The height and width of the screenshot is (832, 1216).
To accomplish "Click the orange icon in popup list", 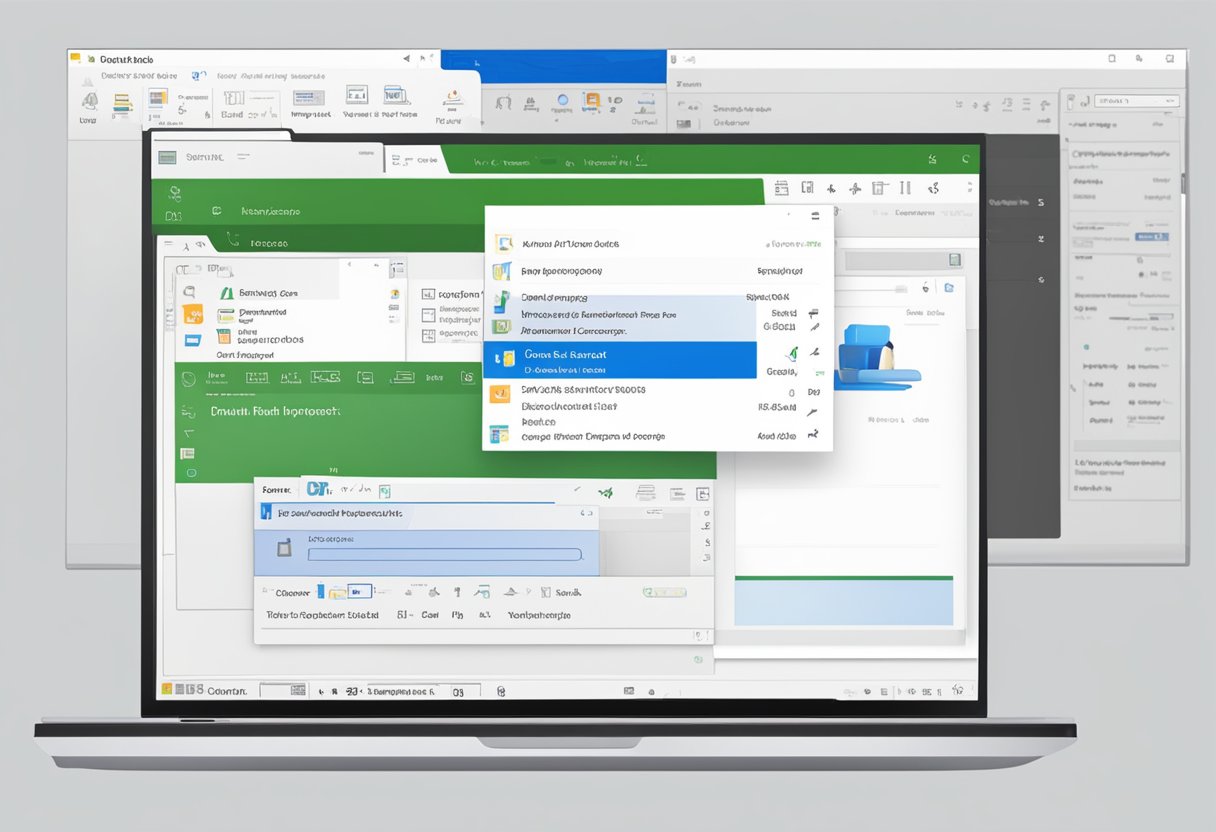I will 499,394.
